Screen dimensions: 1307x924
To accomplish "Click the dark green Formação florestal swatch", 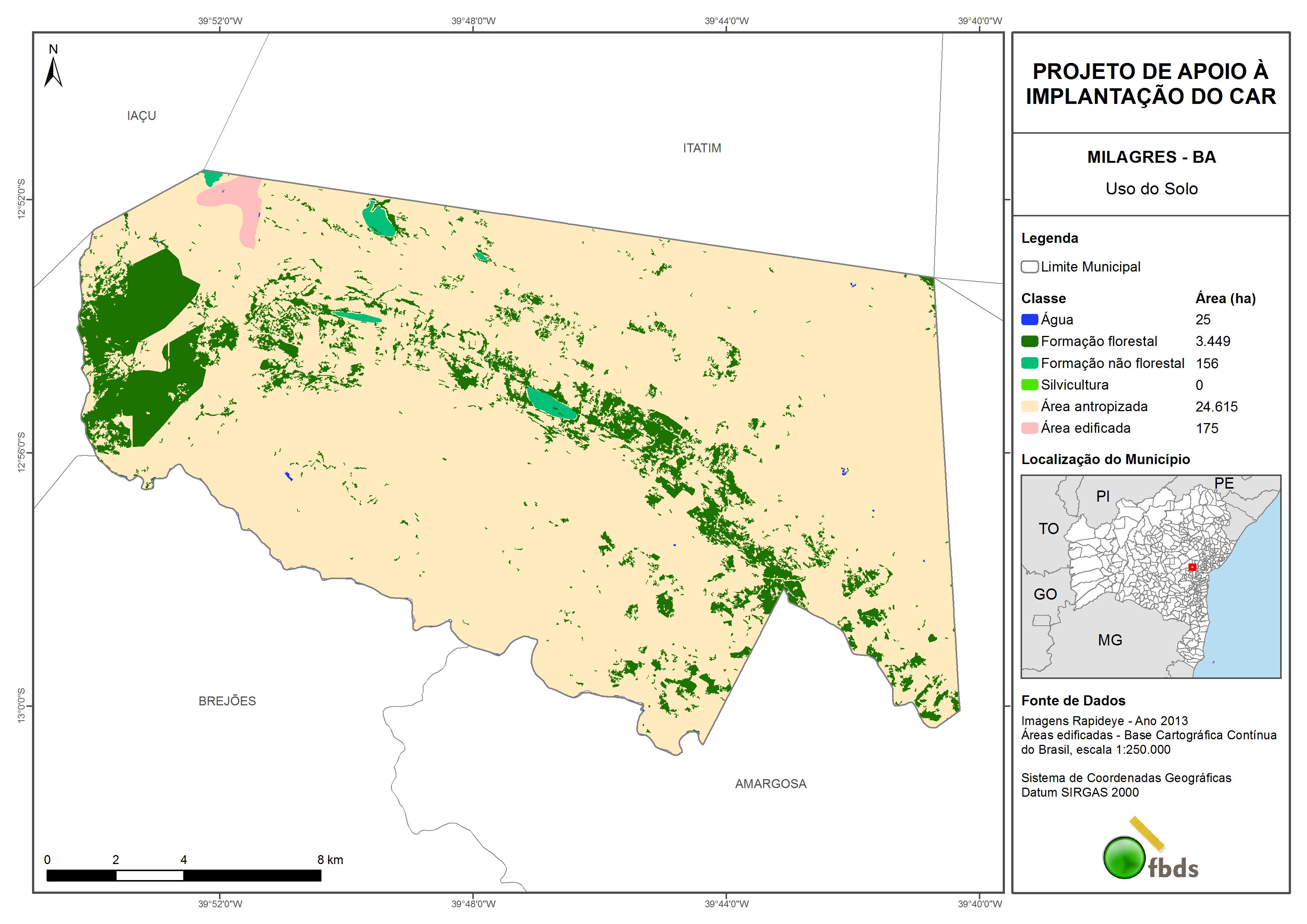I will [x=1029, y=342].
